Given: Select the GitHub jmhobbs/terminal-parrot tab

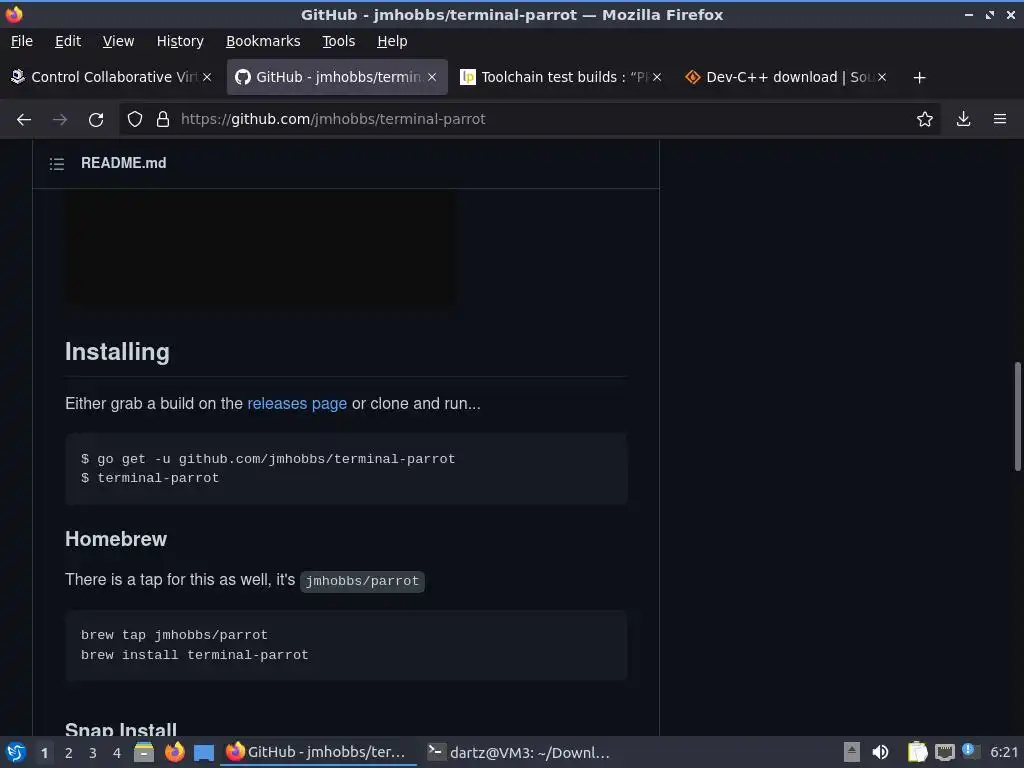Looking at the screenshot, I should click(337, 77).
